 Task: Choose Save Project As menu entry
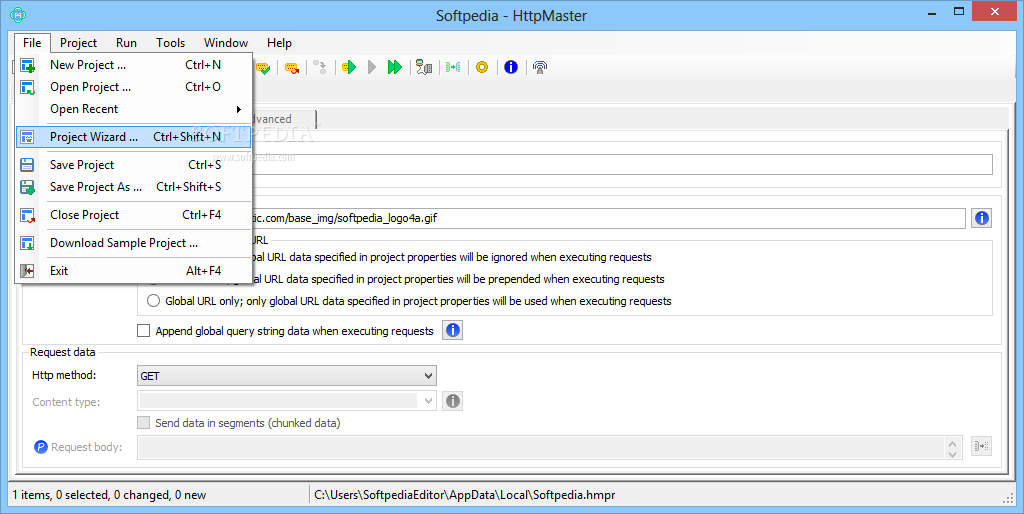point(134,187)
